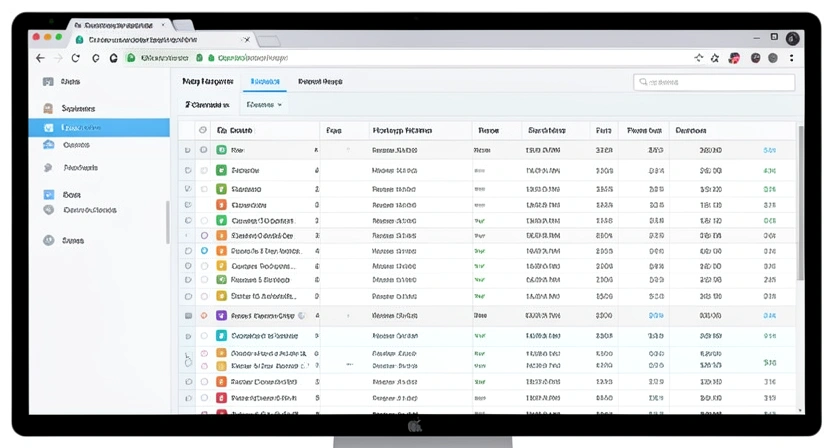The image size is (832, 448).
Task: Click the four-point sparkle icon left of the bookmark star
Action: (698, 58)
